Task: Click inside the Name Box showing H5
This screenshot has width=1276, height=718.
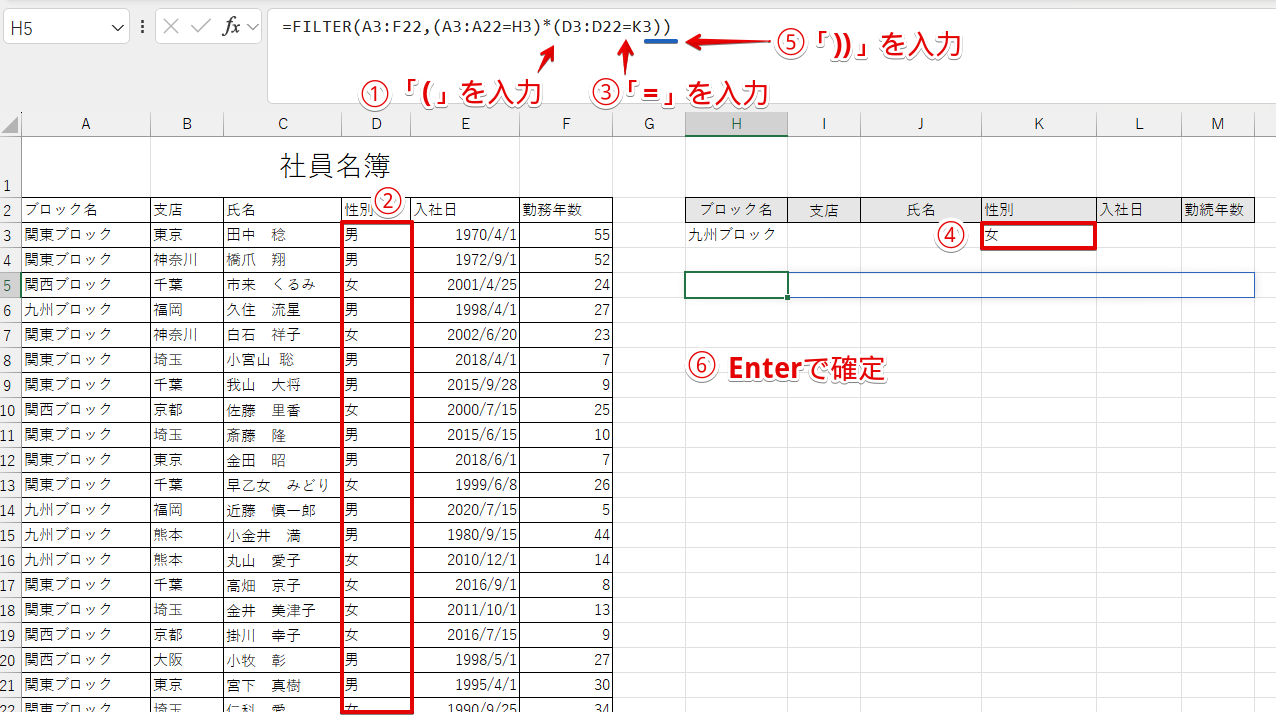Action: [55, 28]
